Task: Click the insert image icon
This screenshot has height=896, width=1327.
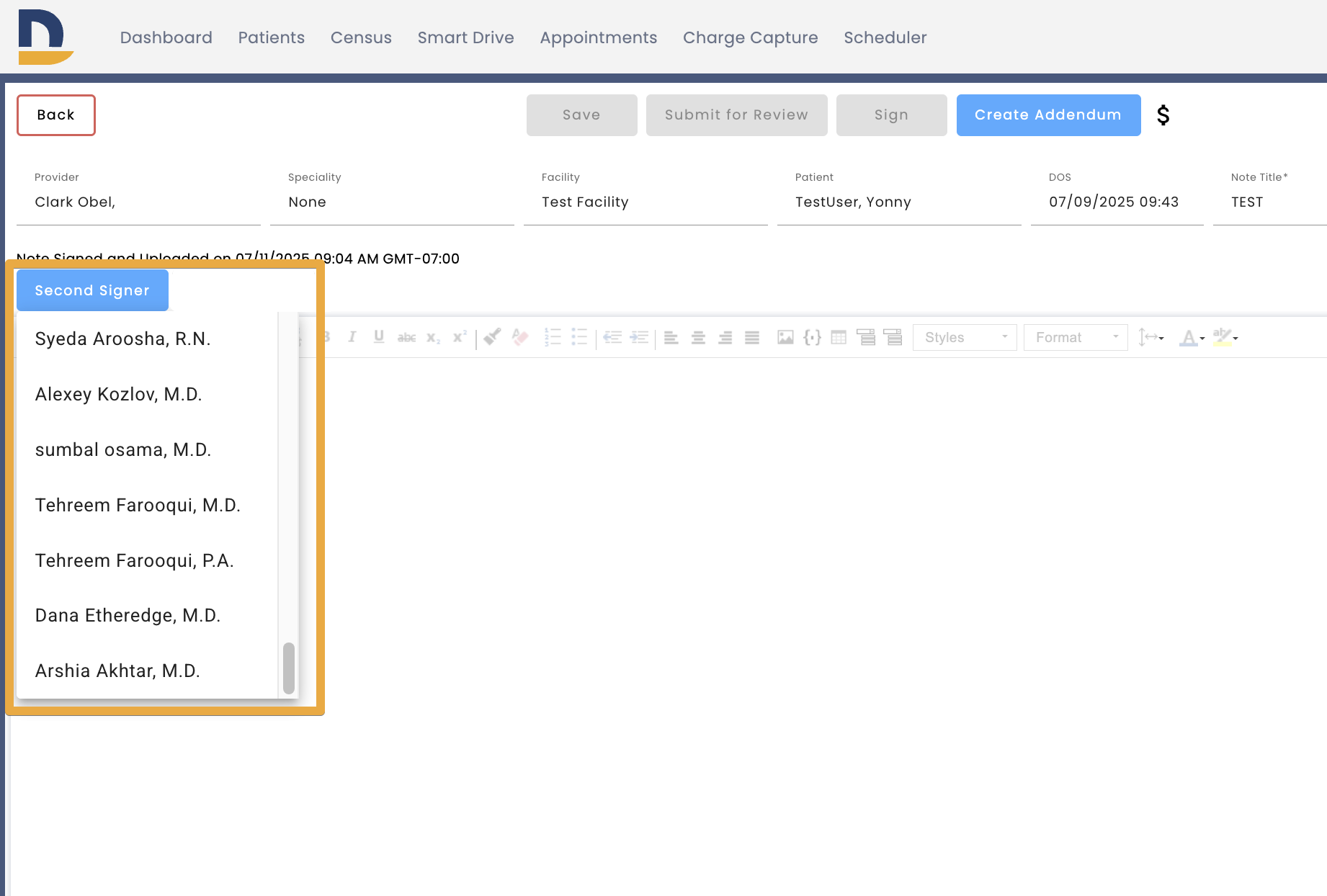Action: [x=785, y=337]
